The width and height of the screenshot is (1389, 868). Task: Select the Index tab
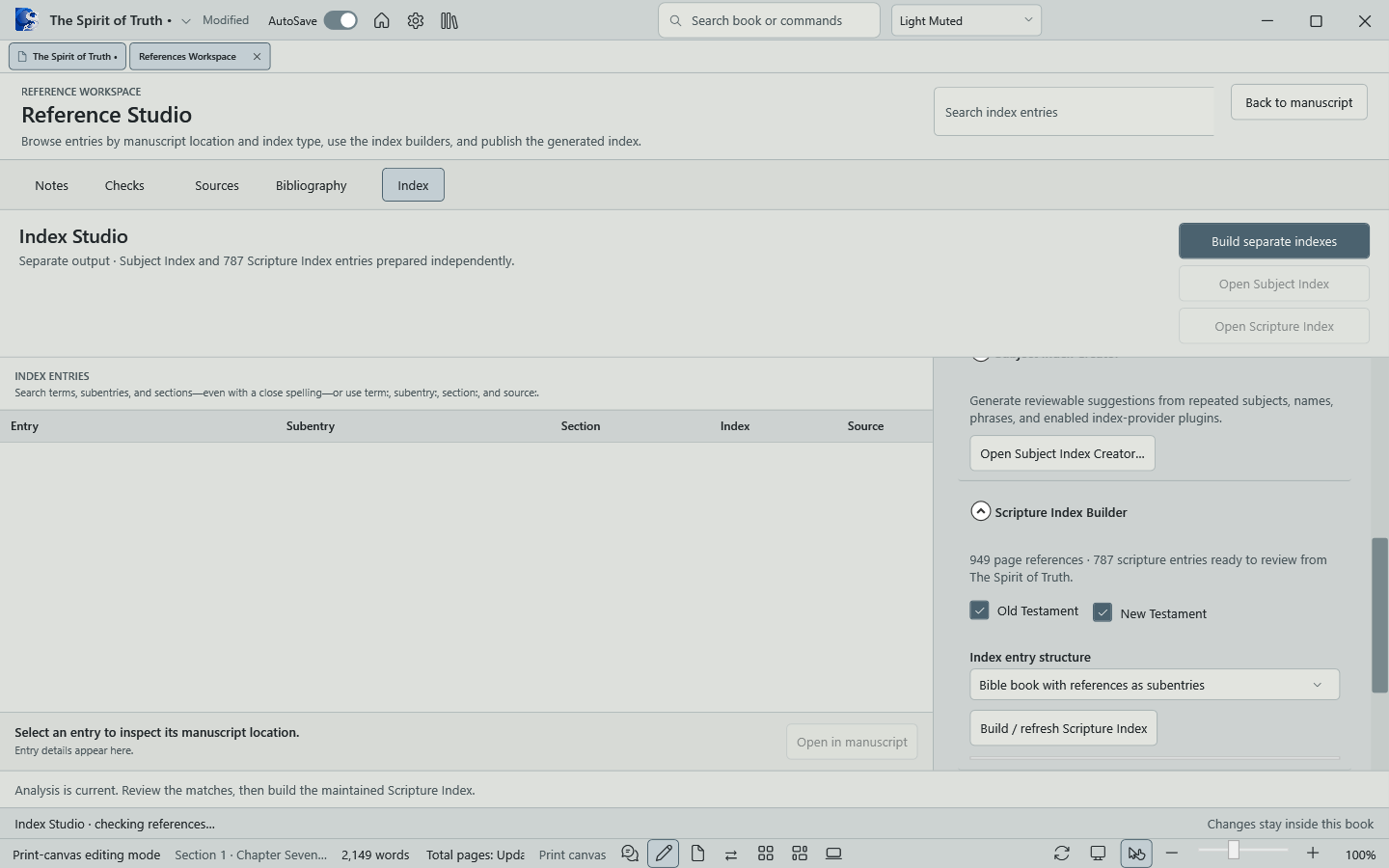pyautogui.click(x=413, y=185)
